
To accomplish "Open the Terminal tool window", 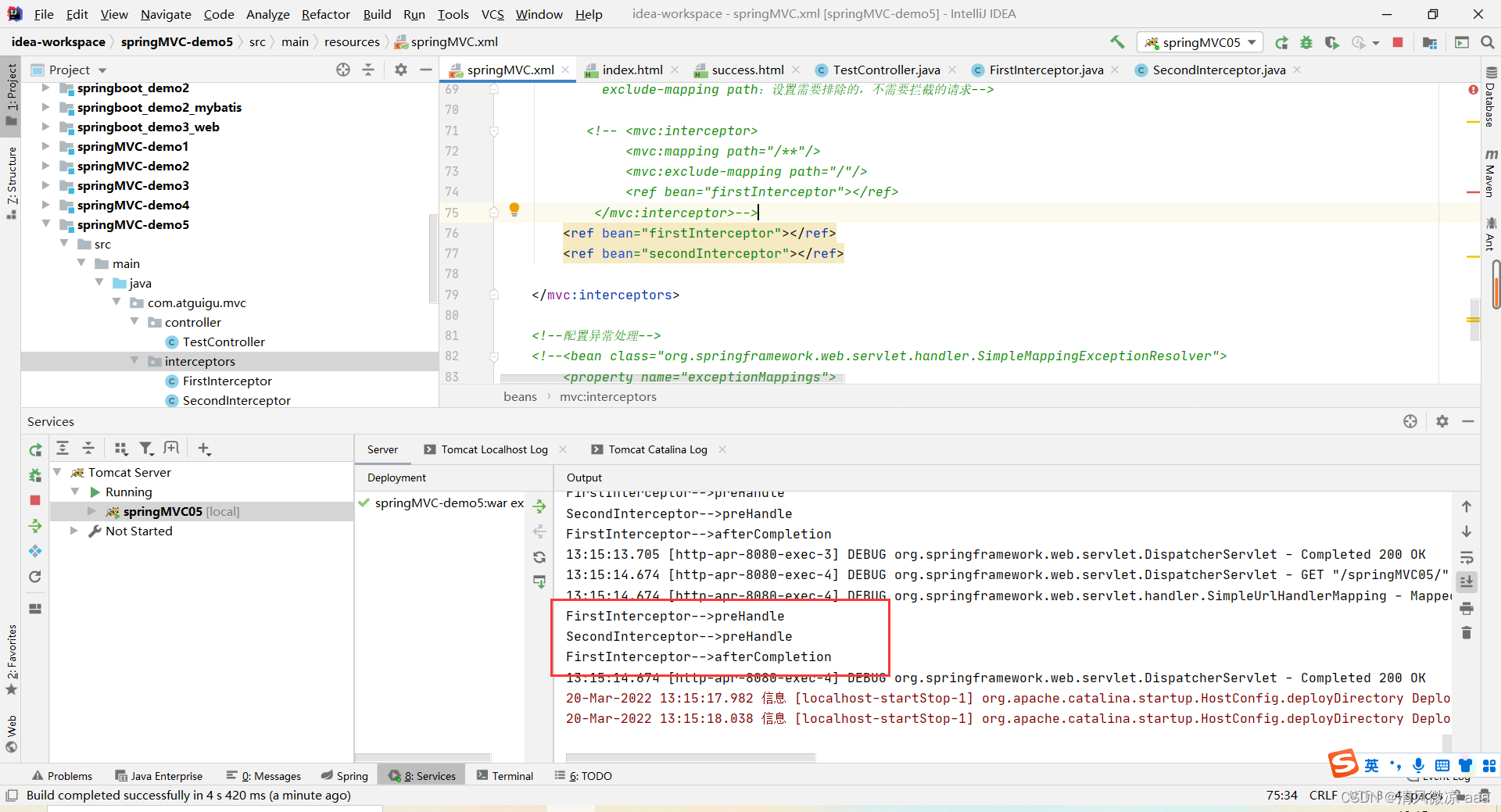I will click(504, 775).
